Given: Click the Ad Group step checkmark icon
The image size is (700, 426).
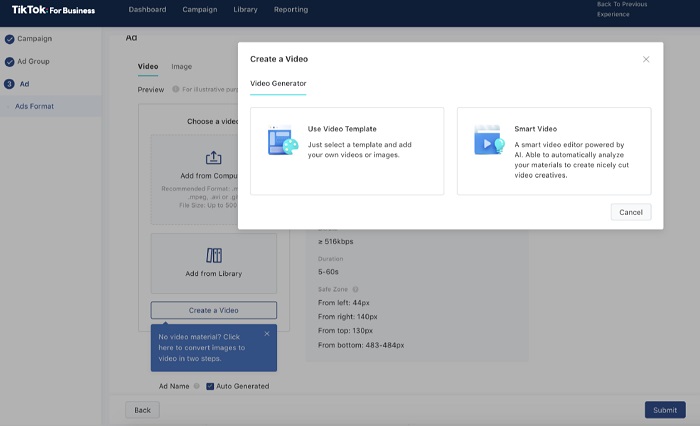Looking at the screenshot, I should (x=10, y=62).
